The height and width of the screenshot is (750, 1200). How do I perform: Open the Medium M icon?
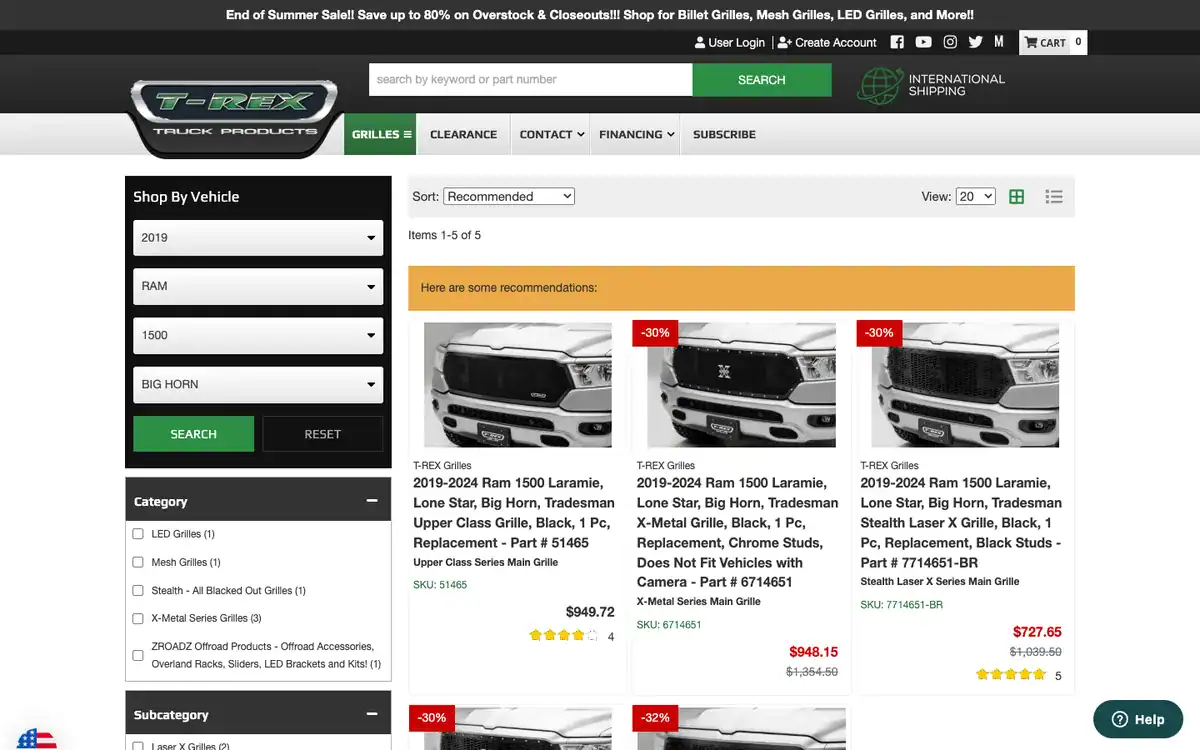pyautogui.click(x=999, y=41)
